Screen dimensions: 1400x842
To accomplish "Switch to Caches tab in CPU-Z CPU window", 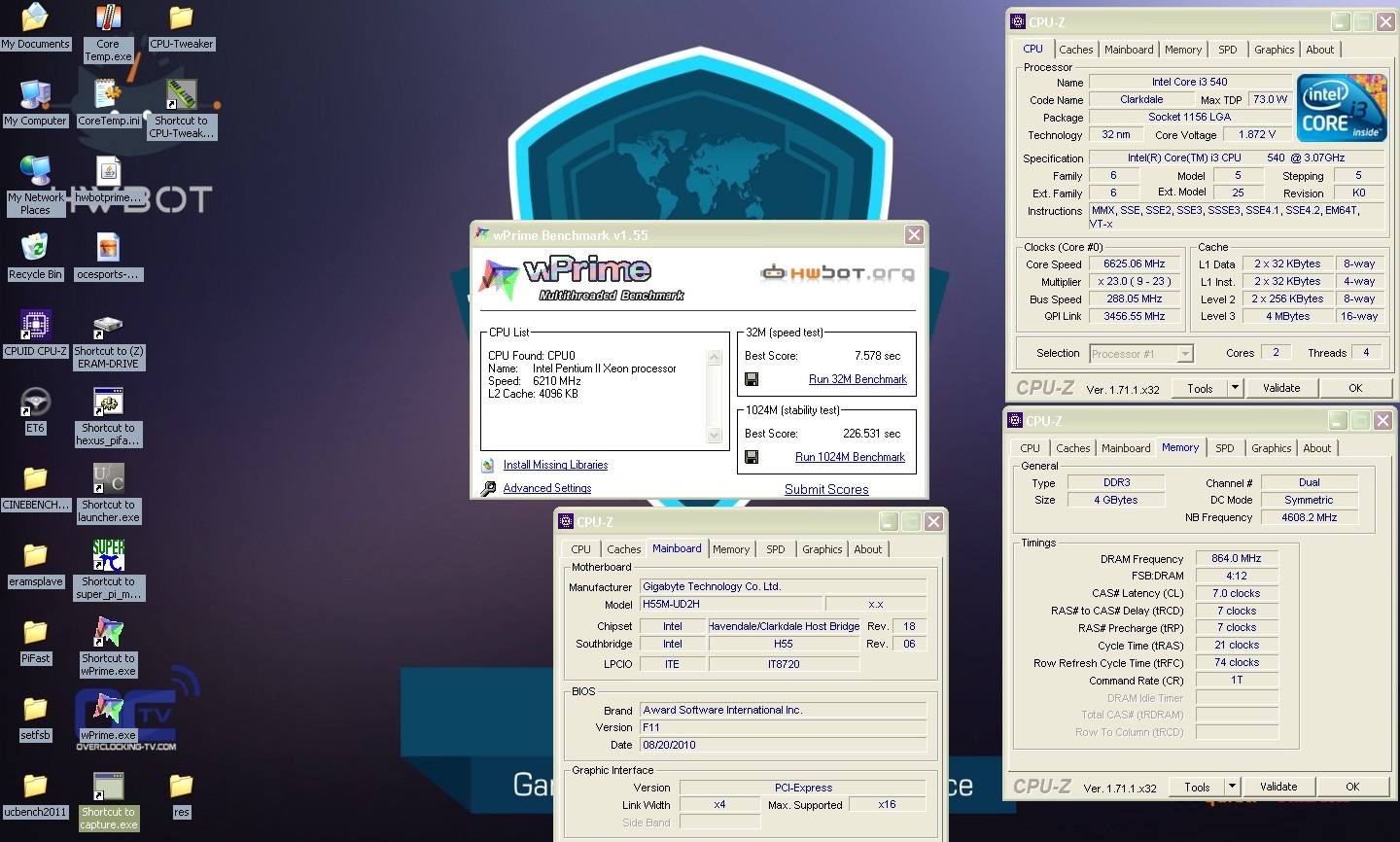I will click(x=1076, y=50).
